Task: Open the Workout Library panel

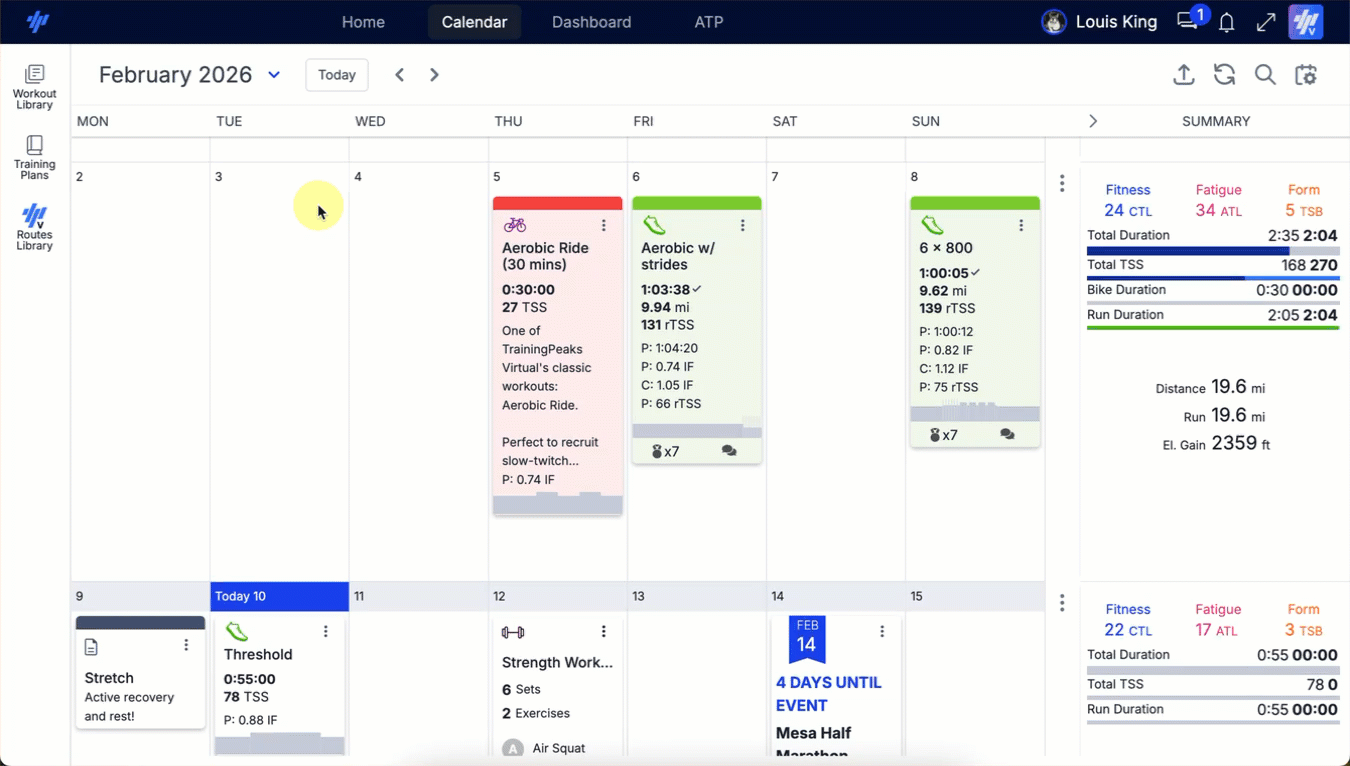Action: click(34, 86)
